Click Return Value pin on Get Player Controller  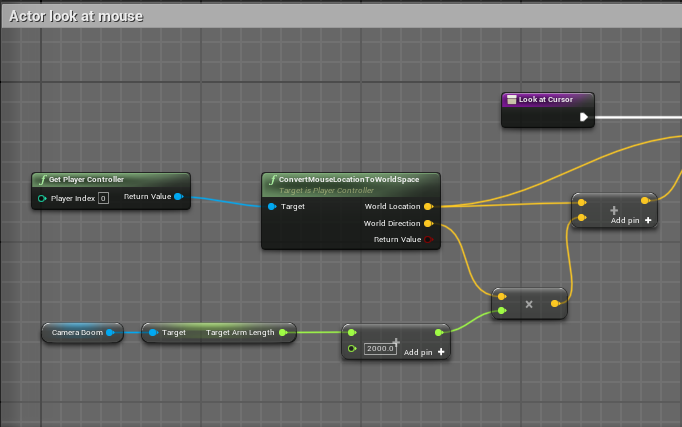(x=178, y=197)
